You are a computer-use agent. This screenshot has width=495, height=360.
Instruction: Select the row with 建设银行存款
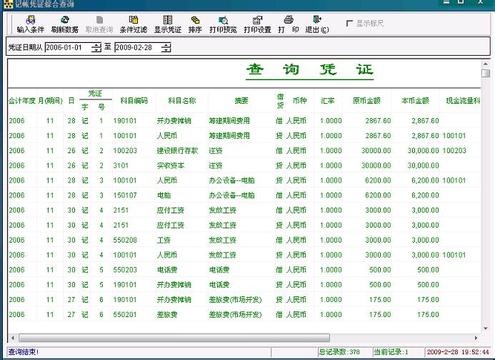click(x=244, y=151)
